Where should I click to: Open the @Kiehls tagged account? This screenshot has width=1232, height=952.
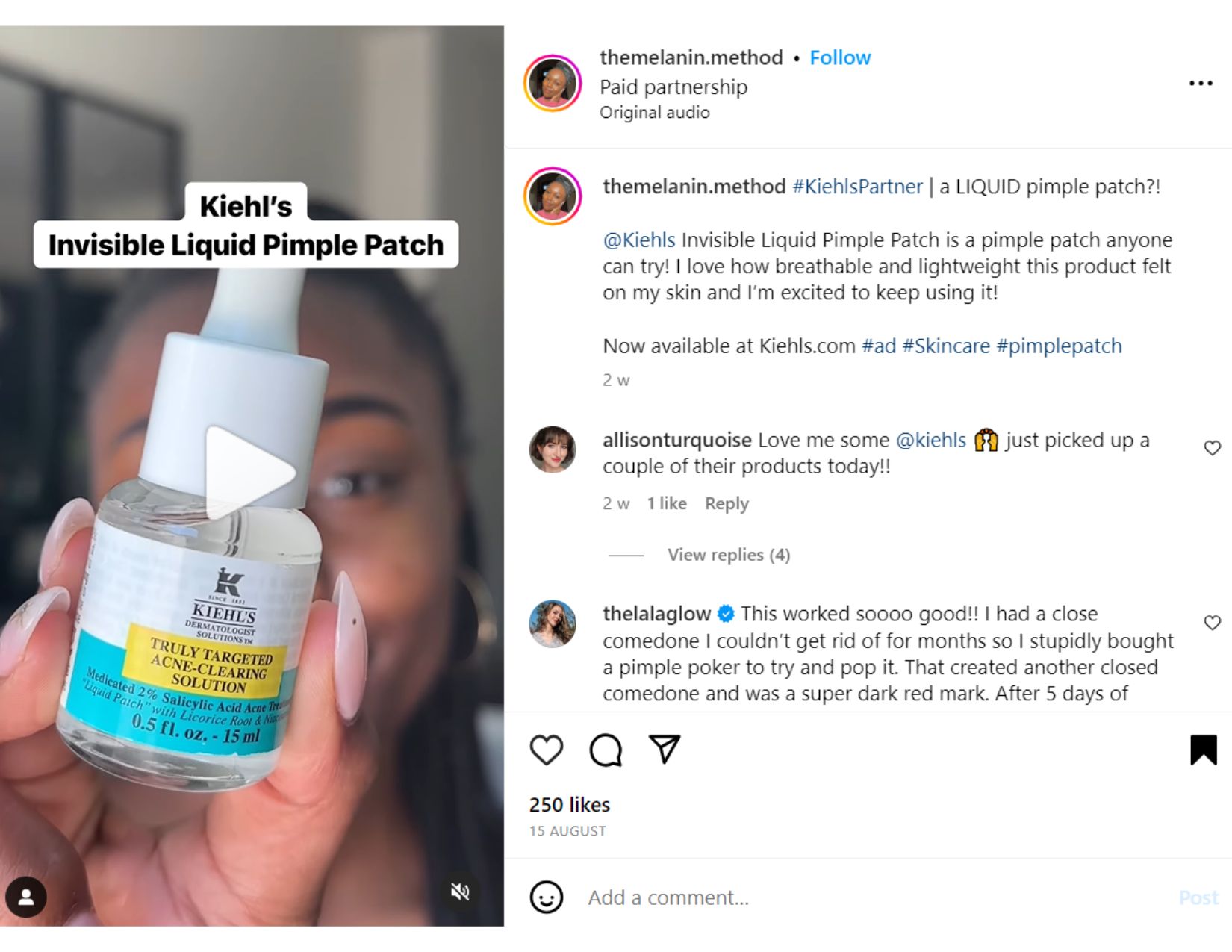(x=638, y=240)
